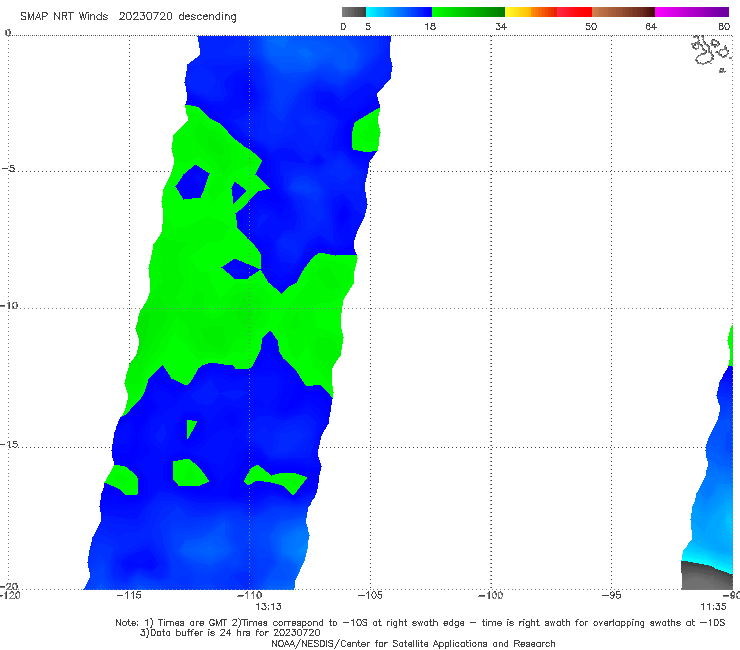Screen dimensions: 740x650
Task: Click the color bar label '34'
Action: tap(501, 26)
